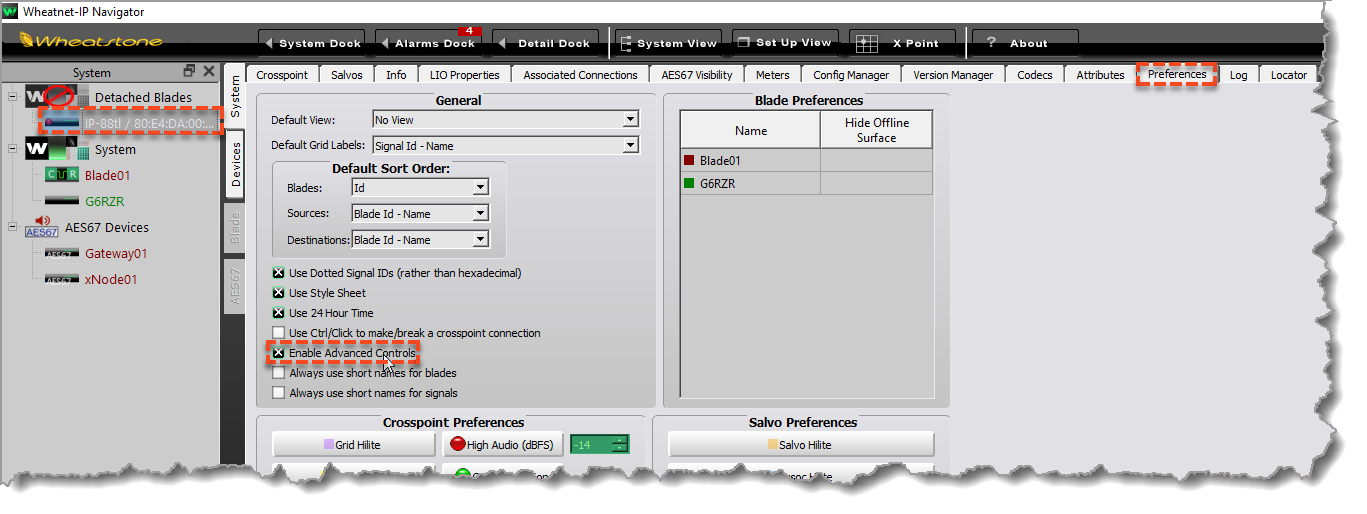Open the Default Grid Labels dropdown
The width and height of the screenshot is (1367, 514).
(629, 146)
